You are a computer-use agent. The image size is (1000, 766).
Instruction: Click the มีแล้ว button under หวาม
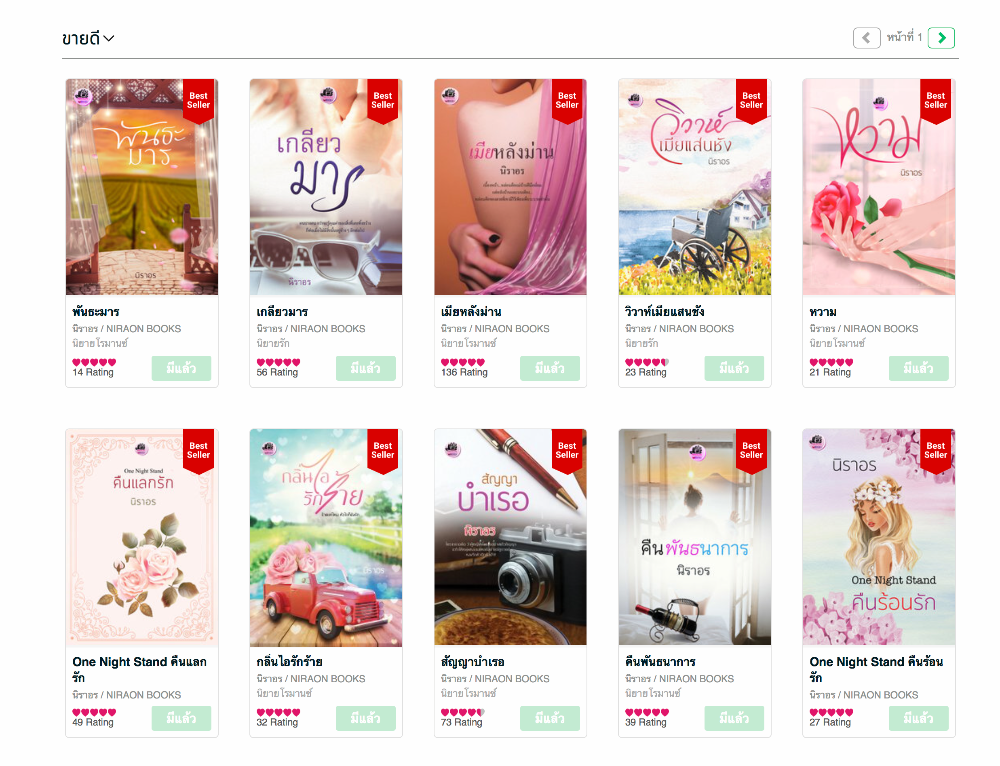point(918,368)
